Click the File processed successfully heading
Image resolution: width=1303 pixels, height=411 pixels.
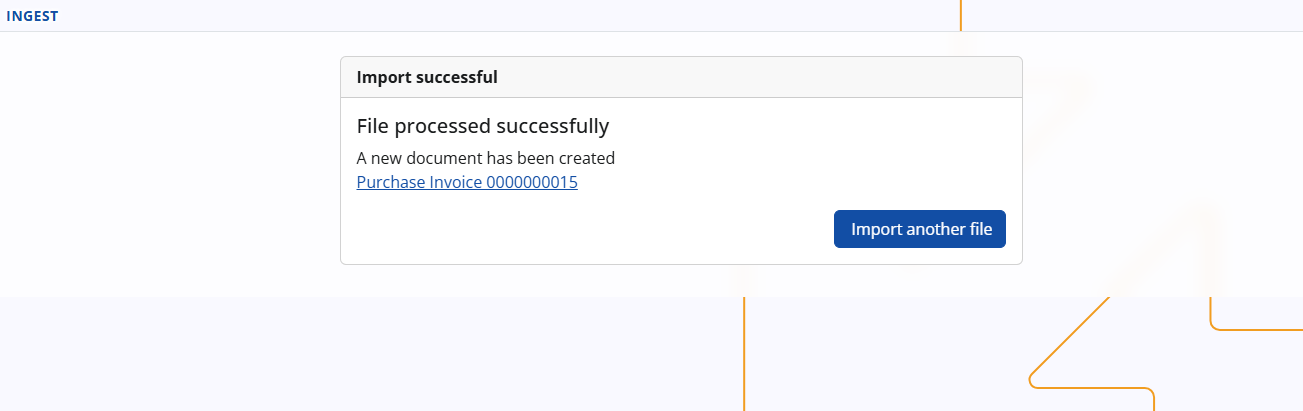click(x=482, y=127)
